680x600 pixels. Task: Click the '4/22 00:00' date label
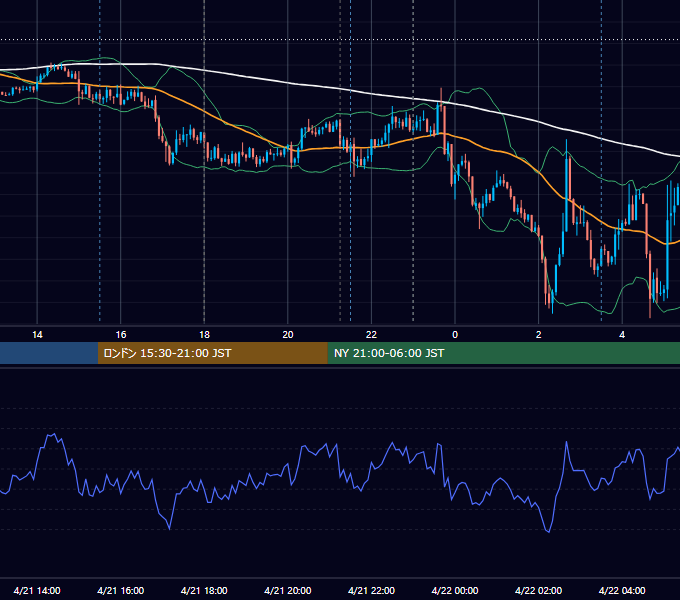point(455,590)
